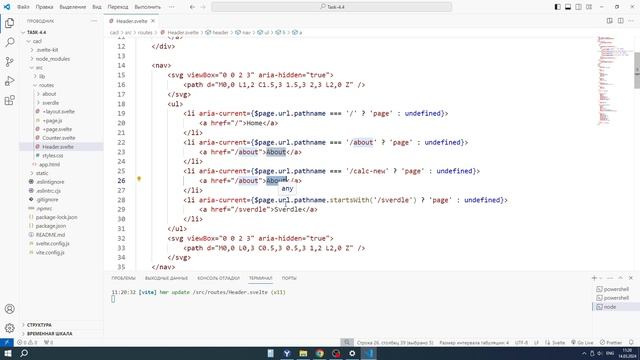Maximize the terminal panel with chevron up
This screenshot has width=640, height=360.
(620, 278)
